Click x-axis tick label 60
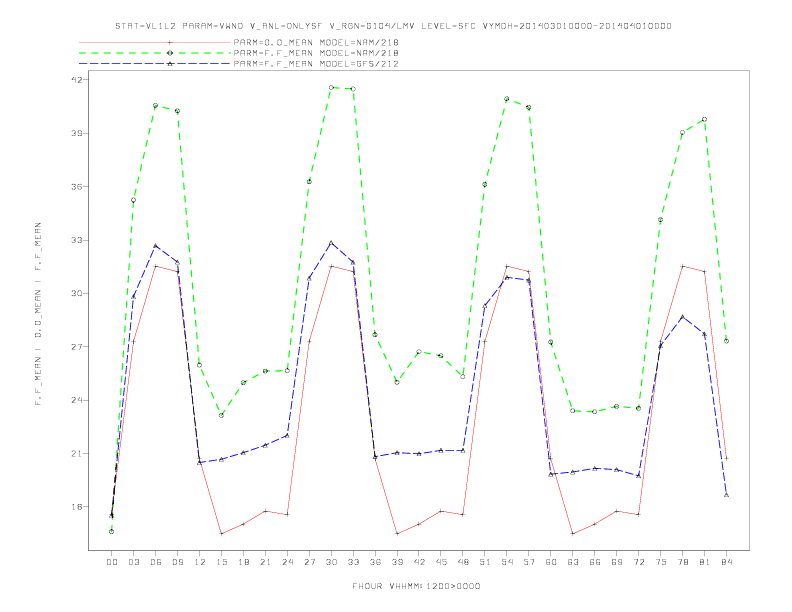Viewport: 792px width, 612px height. coord(551,562)
